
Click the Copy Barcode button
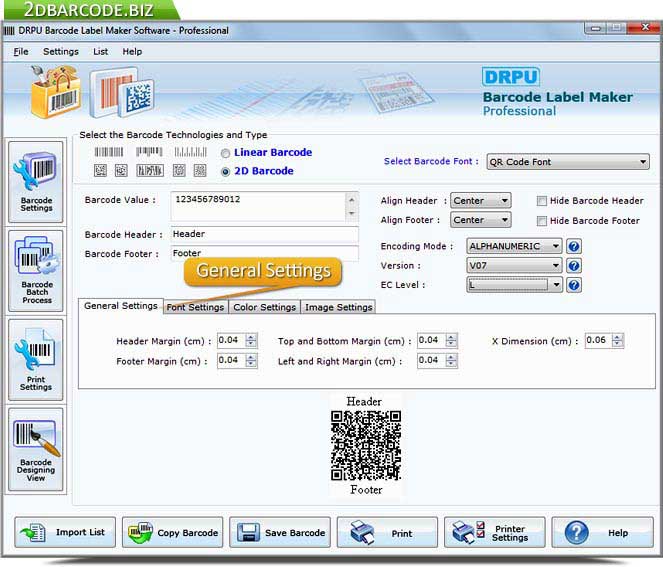173,532
